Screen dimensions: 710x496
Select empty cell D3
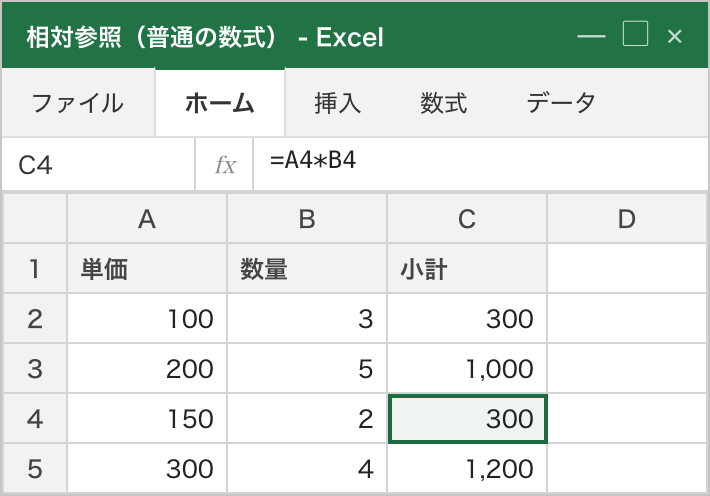point(627,368)
